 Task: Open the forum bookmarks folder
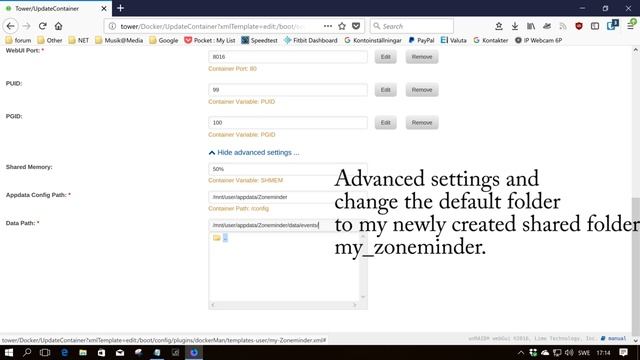[18, 40]
